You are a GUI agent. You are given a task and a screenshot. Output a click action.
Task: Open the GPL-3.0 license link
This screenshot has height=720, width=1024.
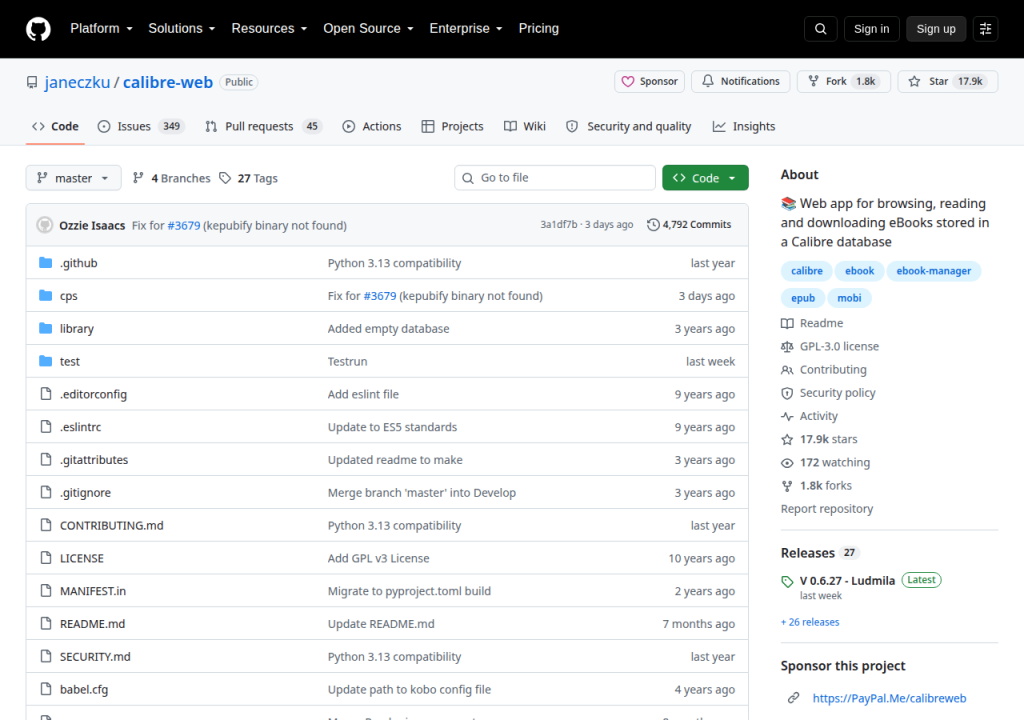830,347
